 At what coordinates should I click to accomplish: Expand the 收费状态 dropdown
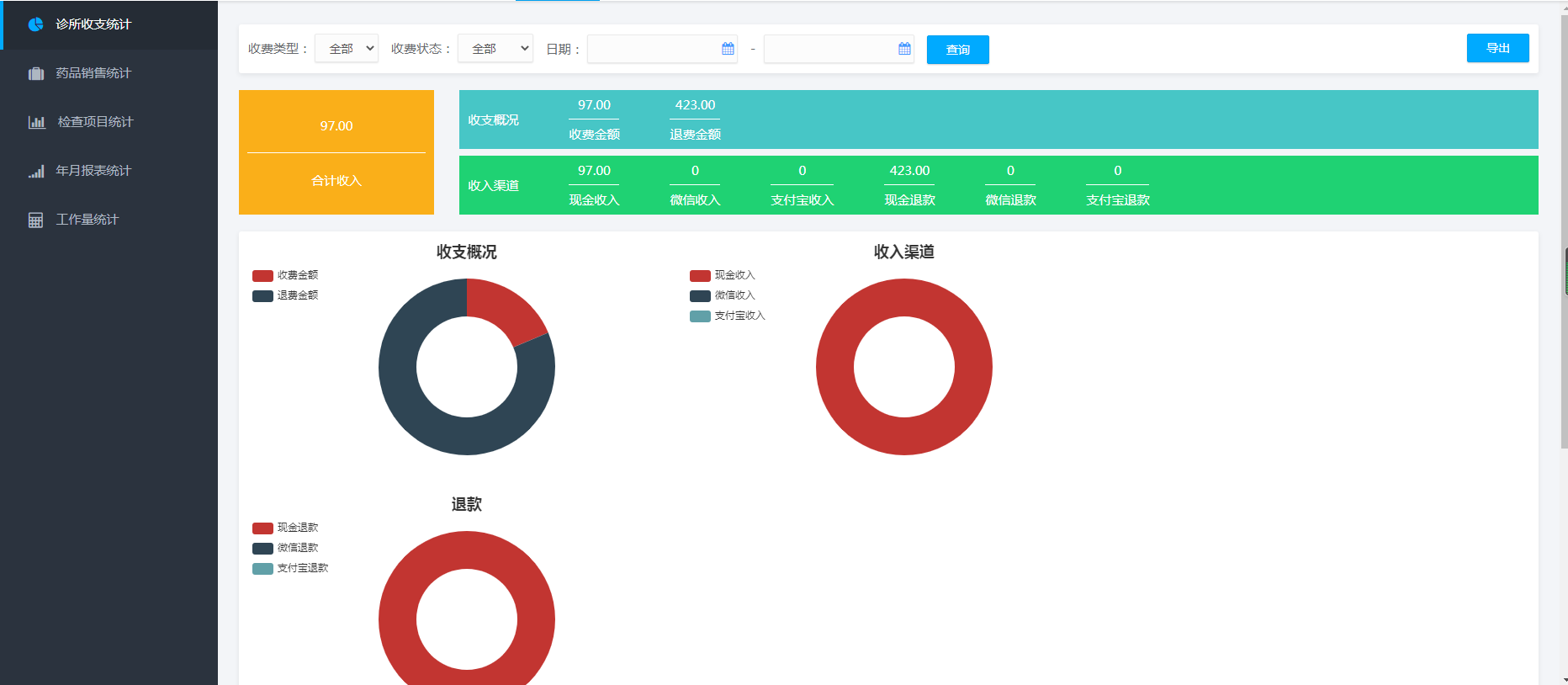[495, 49]
